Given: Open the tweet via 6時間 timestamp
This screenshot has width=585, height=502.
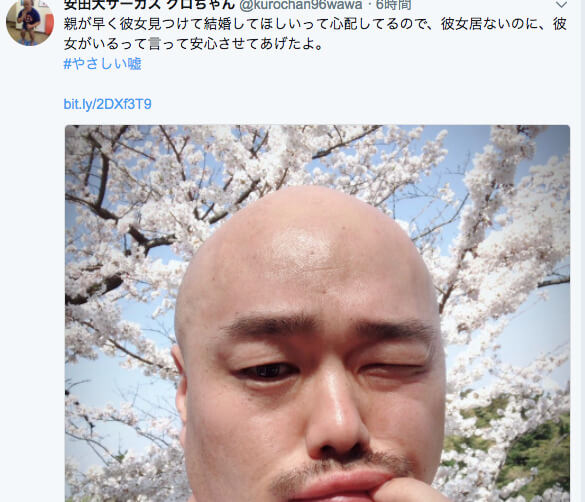Looking at the screenshot, I should [393, 5].
